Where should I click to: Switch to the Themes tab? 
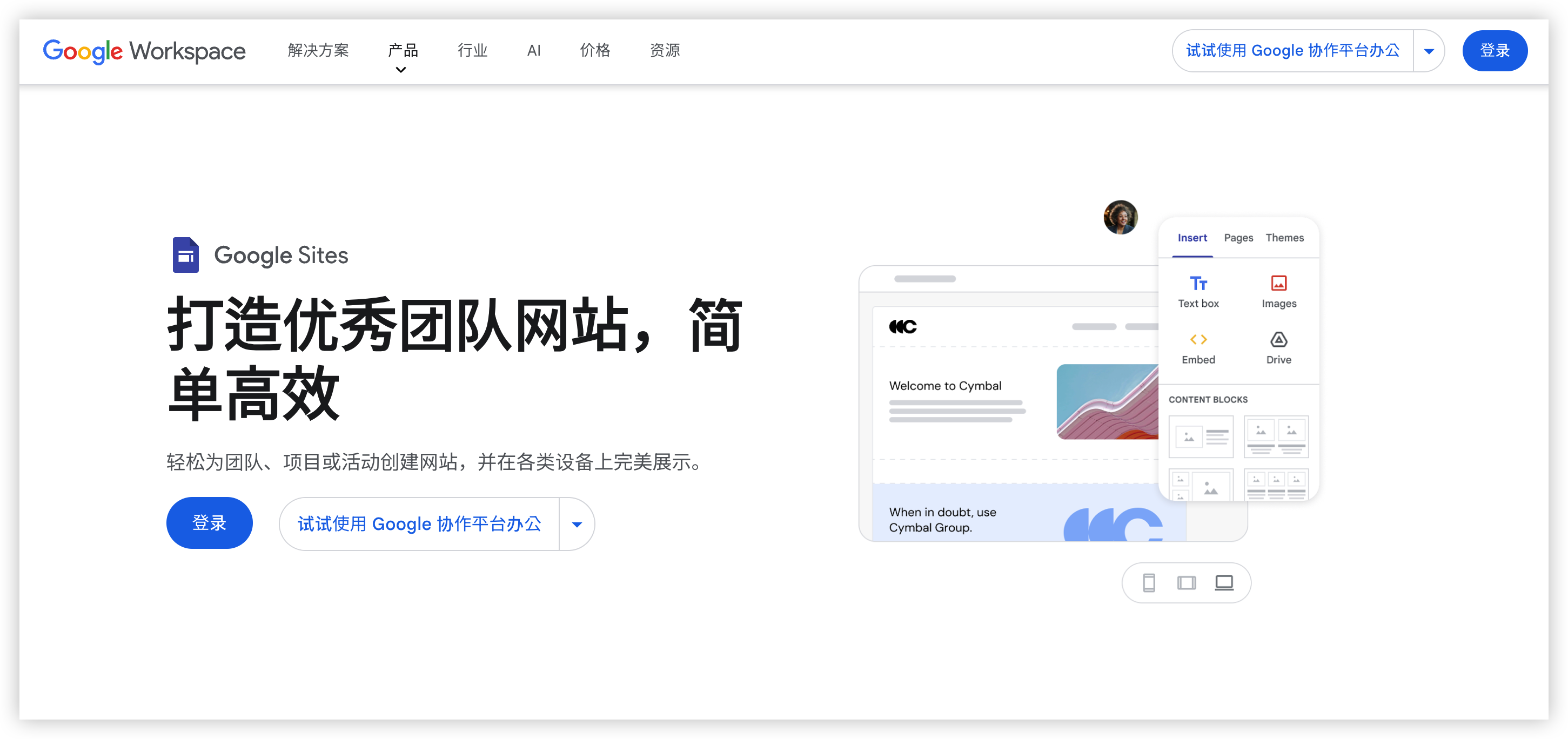point(1284,237)
